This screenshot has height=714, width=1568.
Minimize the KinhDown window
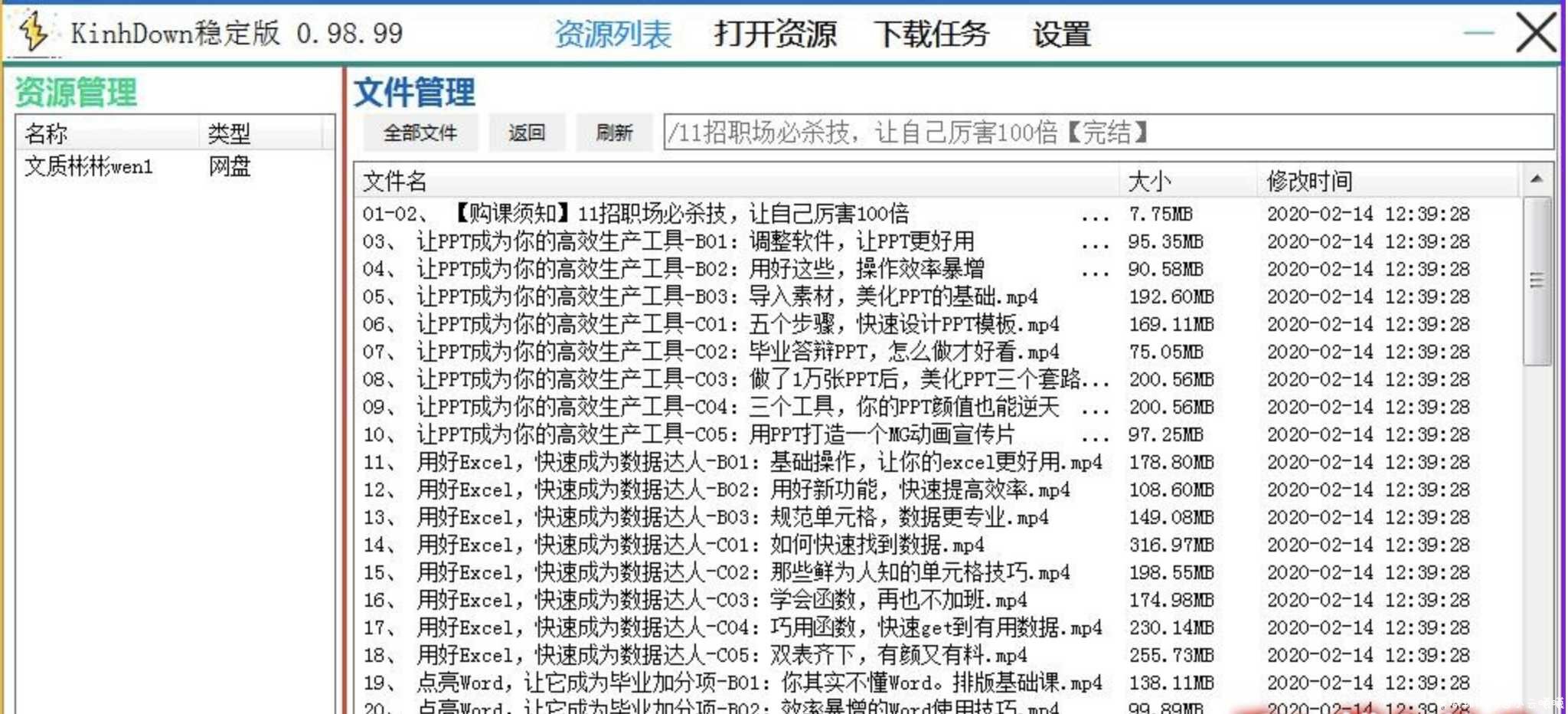[x=1478, y=33]
